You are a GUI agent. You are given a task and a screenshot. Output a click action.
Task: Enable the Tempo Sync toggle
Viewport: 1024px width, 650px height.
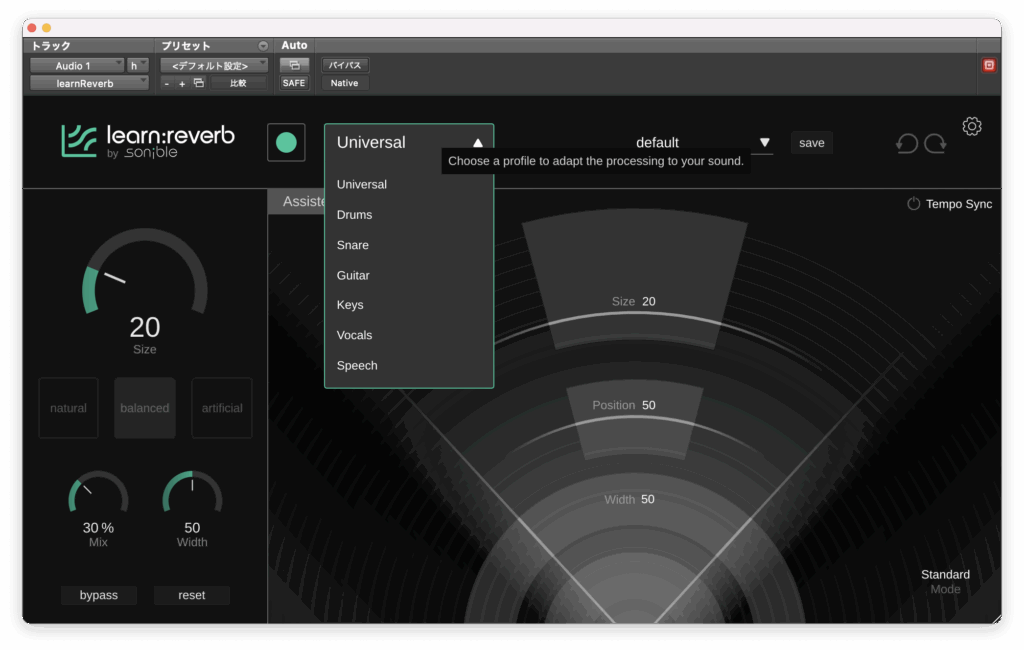913,204
